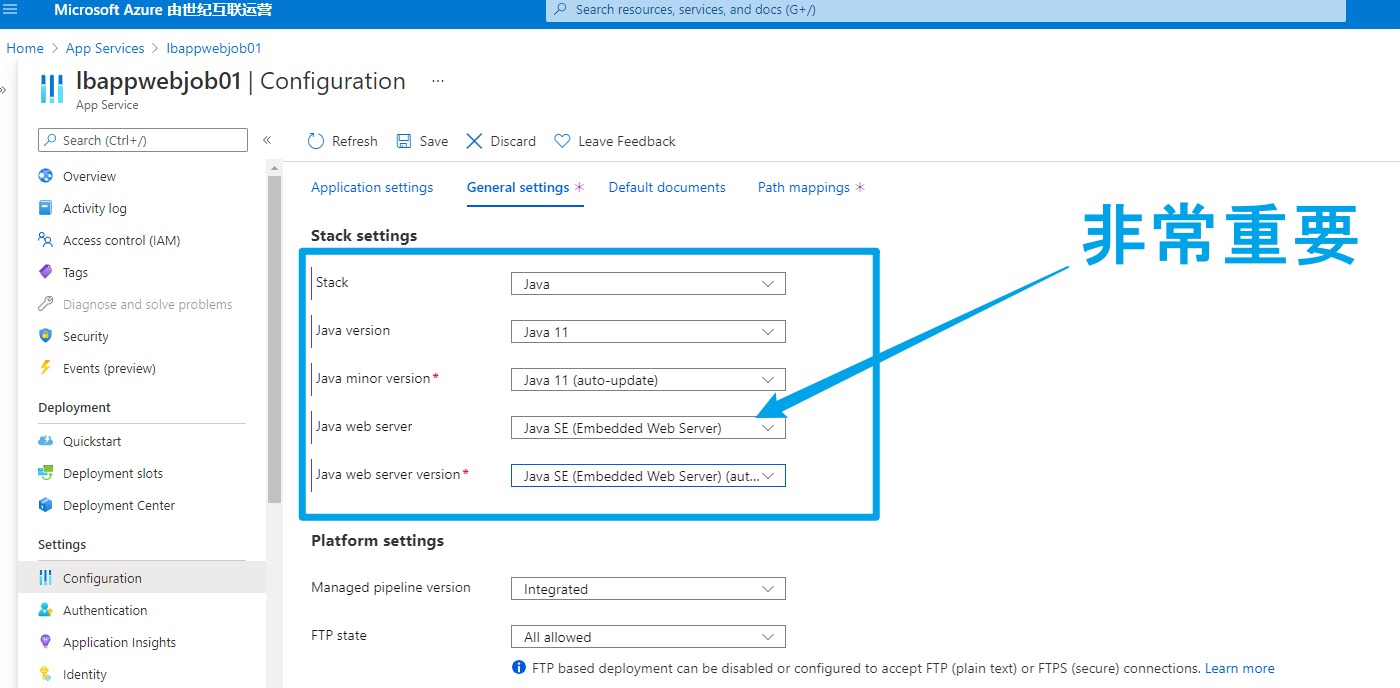Click the Access control (IAM) icon

click(x=45, y=240)
